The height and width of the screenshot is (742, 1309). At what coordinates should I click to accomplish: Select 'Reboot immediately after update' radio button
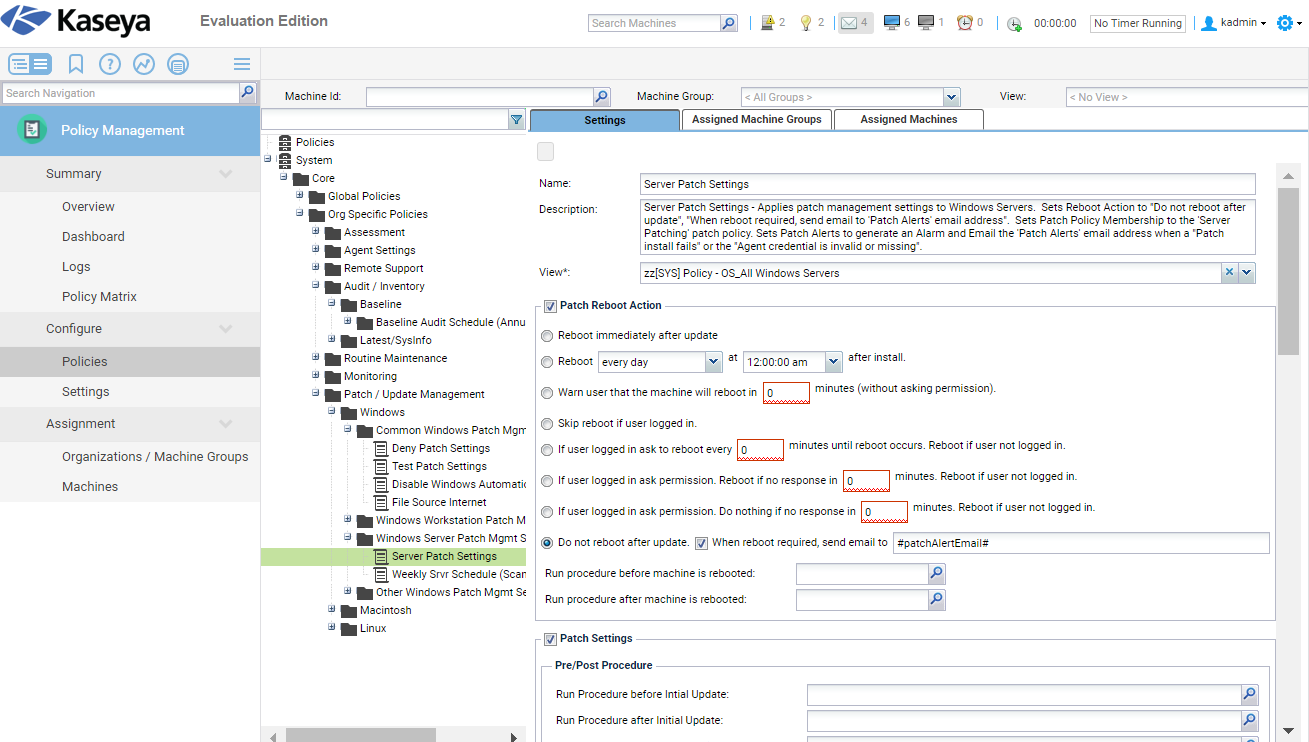coord(547,336)
